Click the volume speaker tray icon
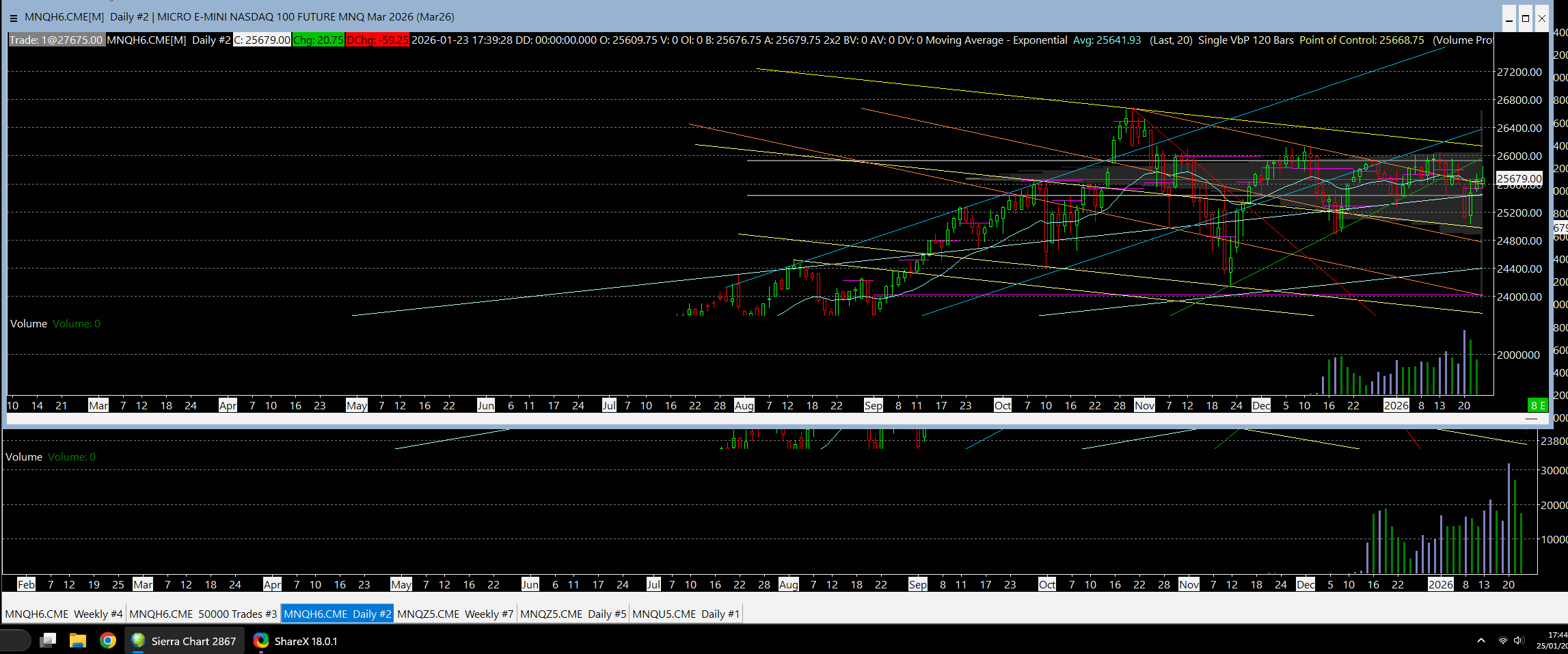The height and width of the screenshot is (654, 1568). pyautogui.click(x=1519, y=640)
